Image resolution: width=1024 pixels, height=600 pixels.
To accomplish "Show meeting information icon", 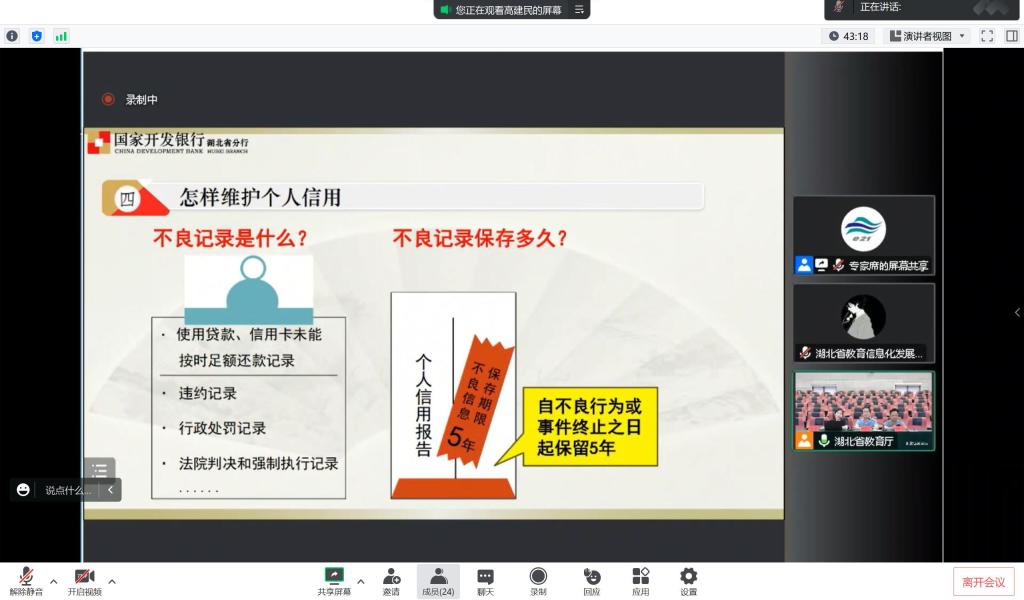I will (x=12, y=36).
